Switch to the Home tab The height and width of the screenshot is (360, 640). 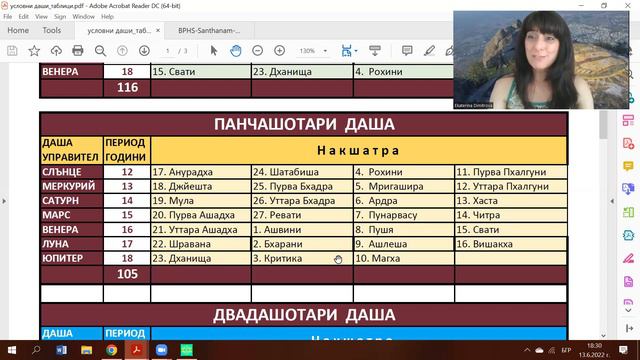(x=18, y=31)
